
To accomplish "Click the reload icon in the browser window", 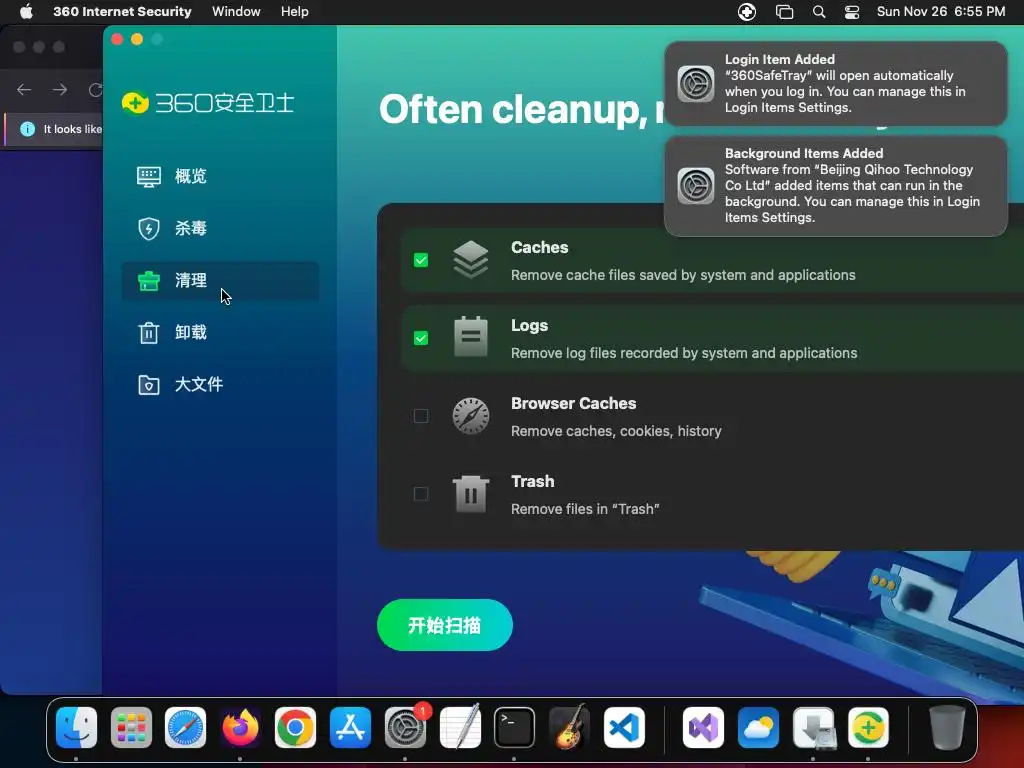I will (x=95, y=89).
